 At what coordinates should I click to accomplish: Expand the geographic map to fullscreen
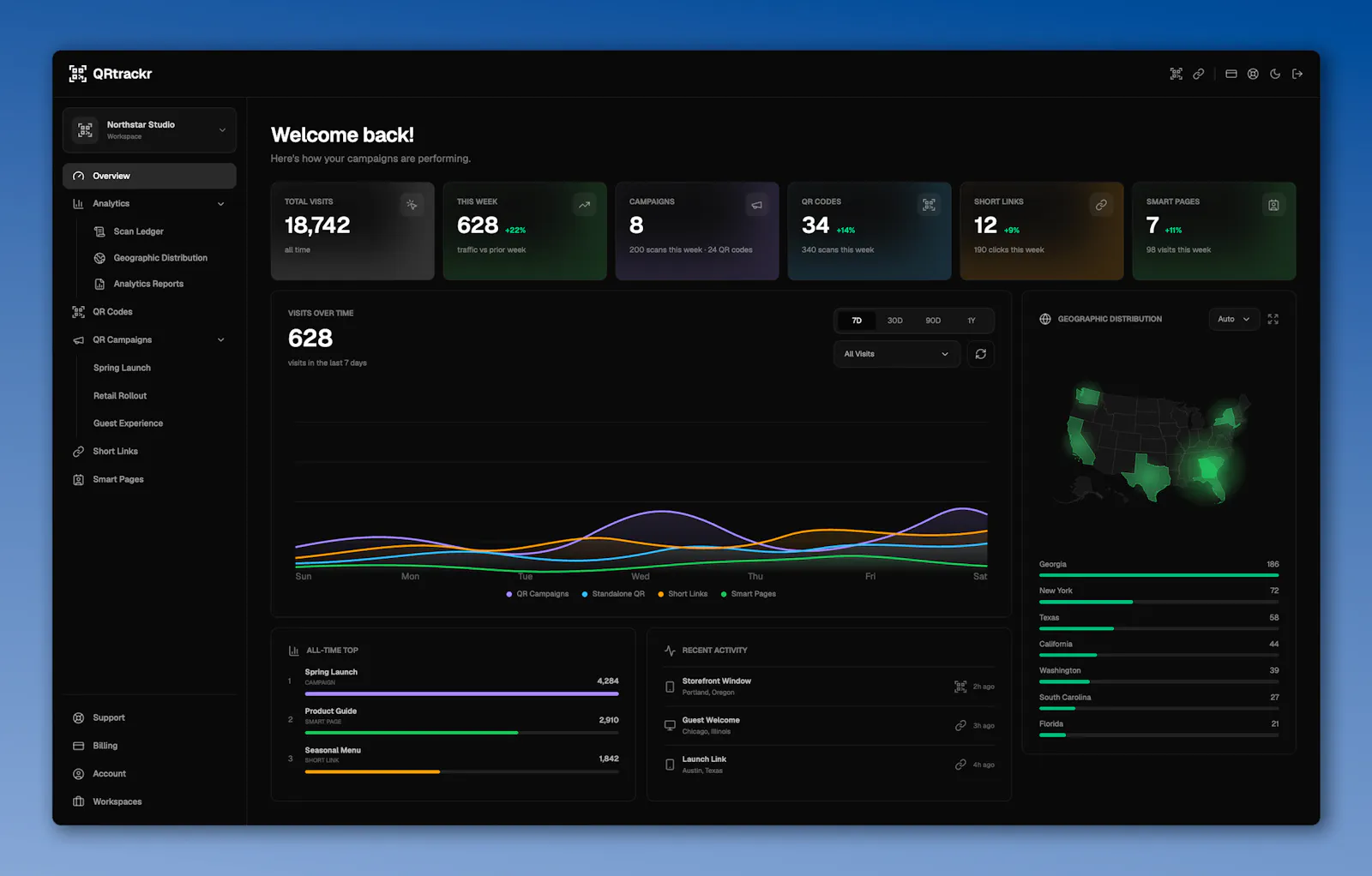coord(1273,319)
